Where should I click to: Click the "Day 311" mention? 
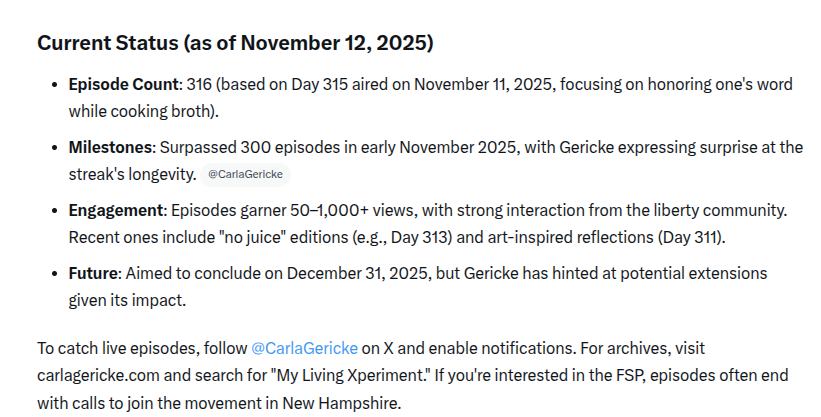[666, 237]
